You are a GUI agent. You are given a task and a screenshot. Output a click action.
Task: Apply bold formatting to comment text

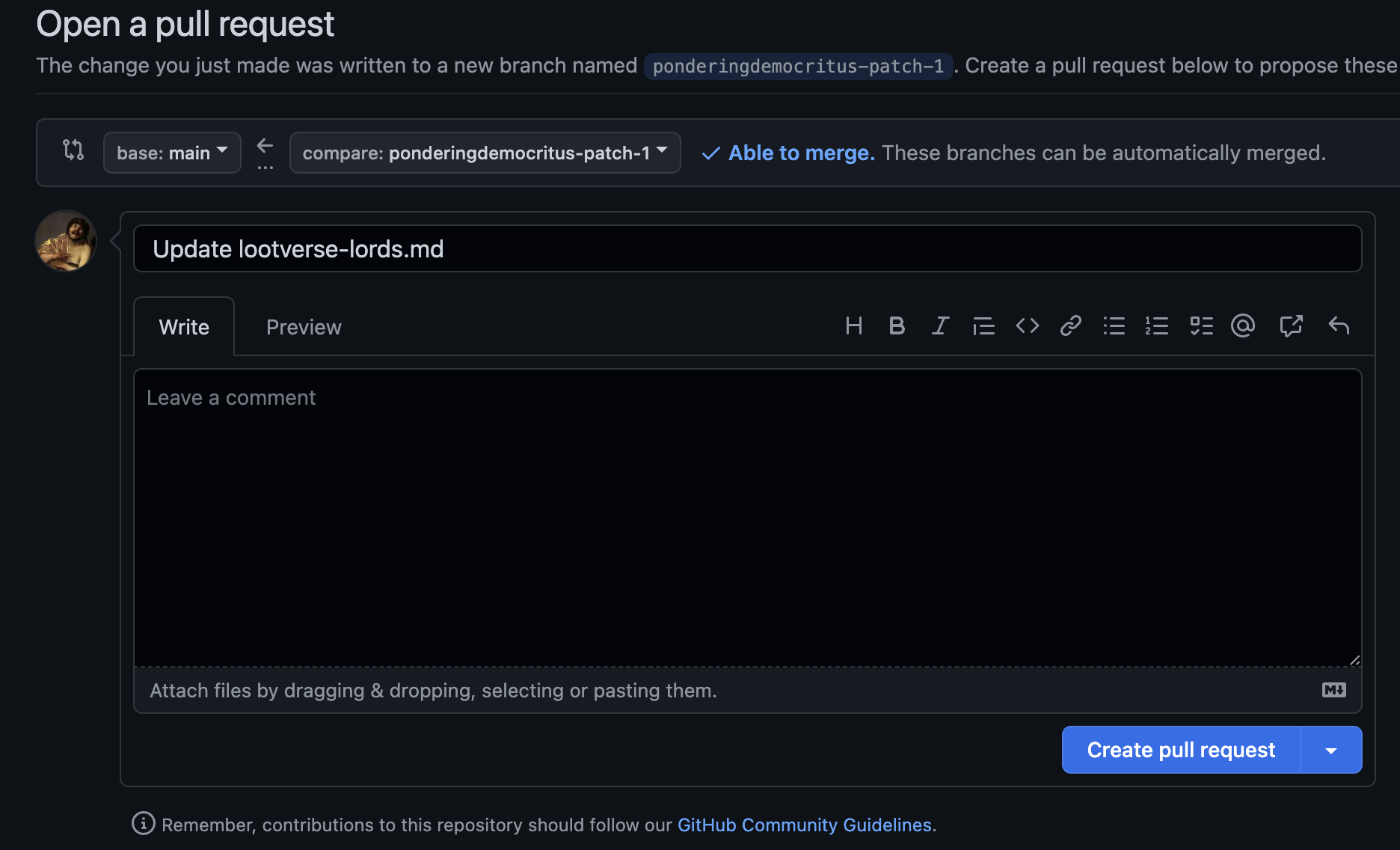coord(897,325)
